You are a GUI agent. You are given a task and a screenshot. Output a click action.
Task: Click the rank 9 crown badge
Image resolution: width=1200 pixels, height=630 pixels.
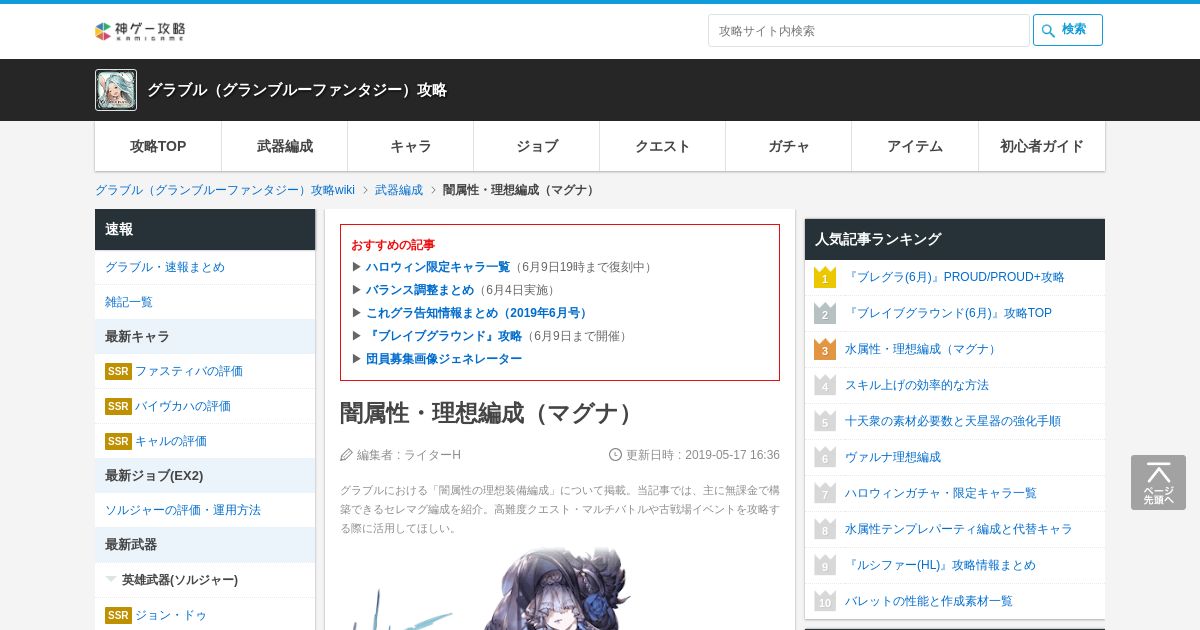[x=825, y=565]
